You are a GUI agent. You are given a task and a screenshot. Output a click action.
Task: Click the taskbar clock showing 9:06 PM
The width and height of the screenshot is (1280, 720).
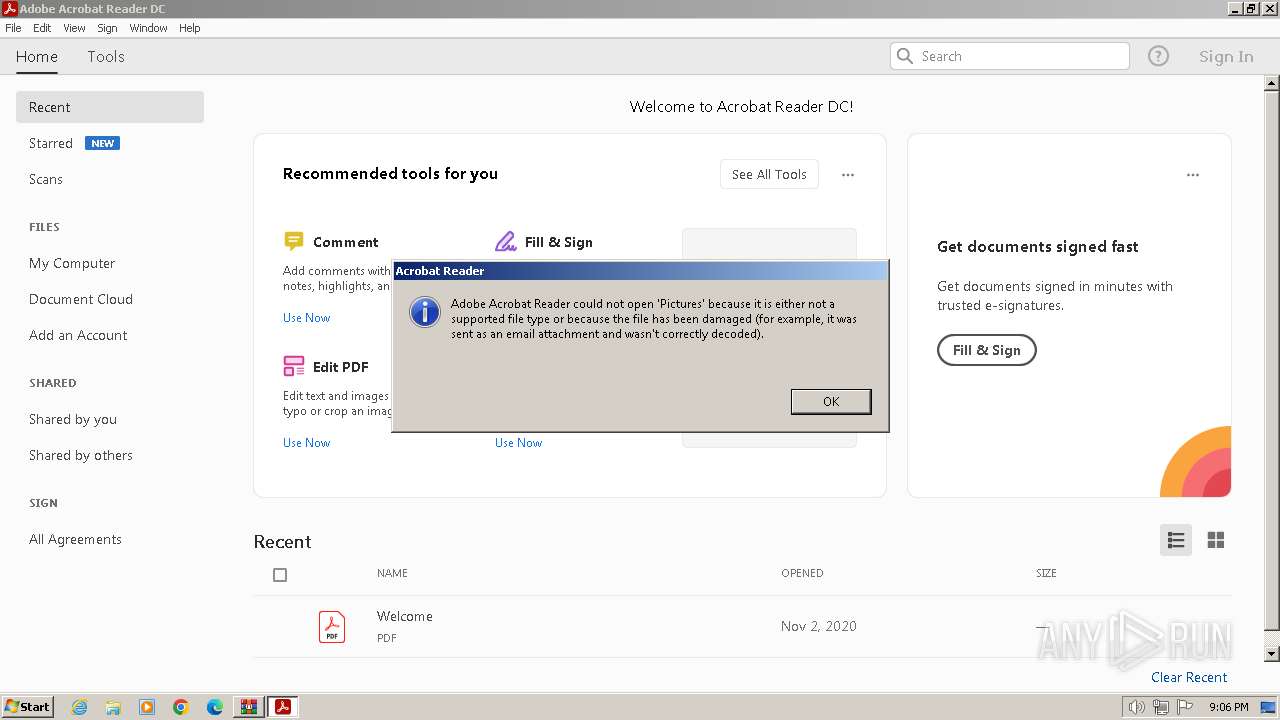1229,707
